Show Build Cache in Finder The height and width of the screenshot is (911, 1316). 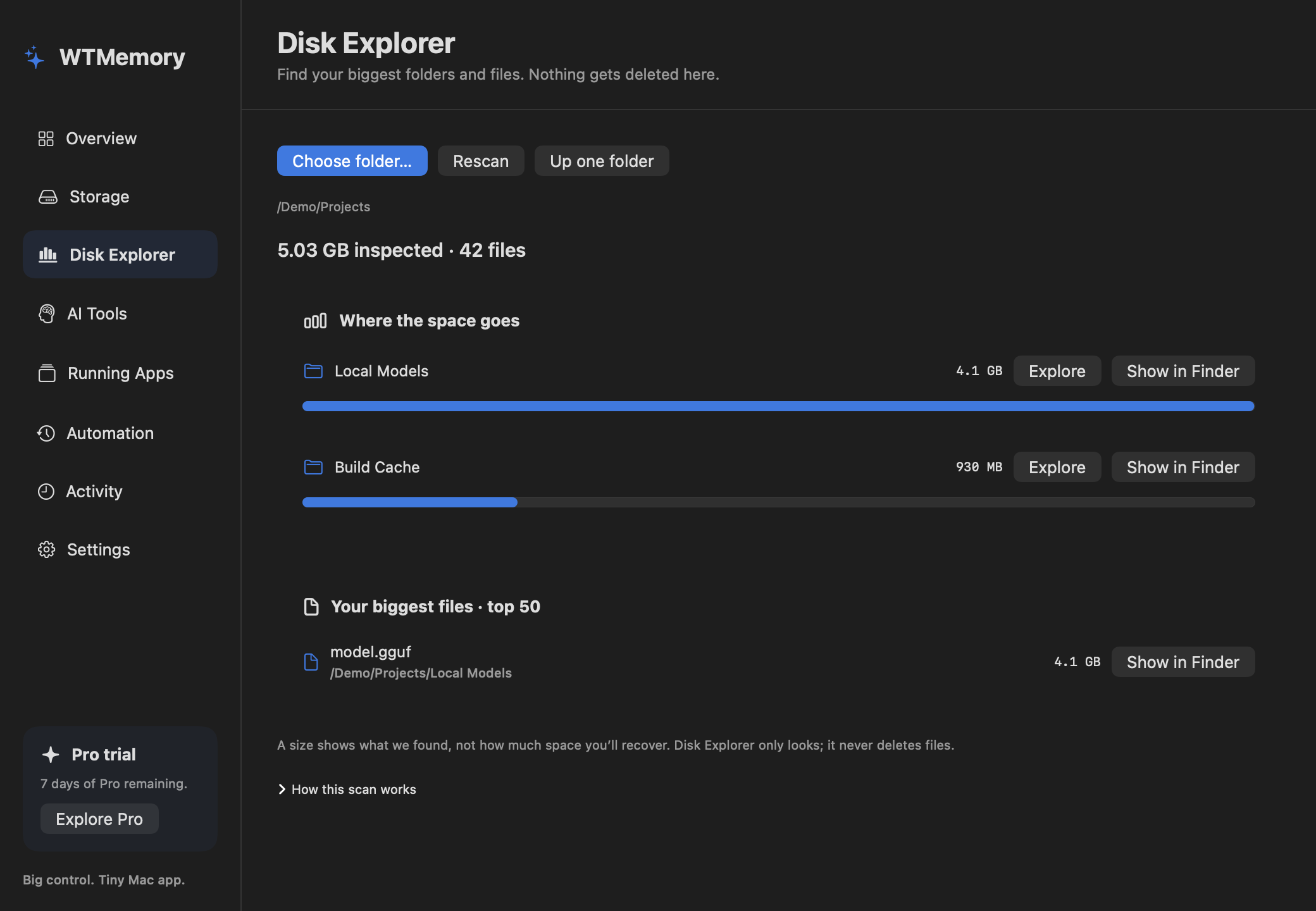coord(1183,467)
